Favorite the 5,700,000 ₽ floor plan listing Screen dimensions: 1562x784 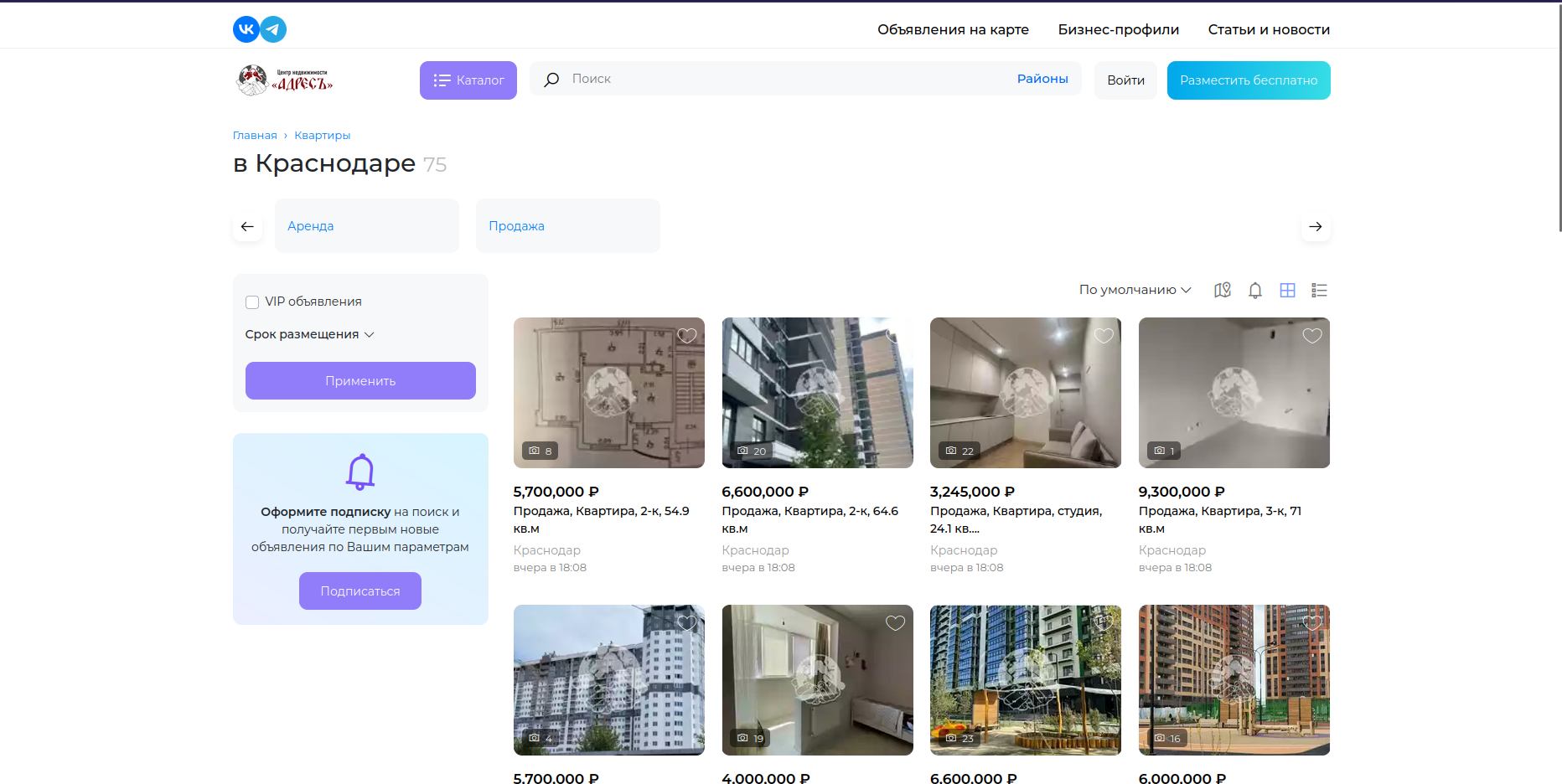tap(687, 336)
